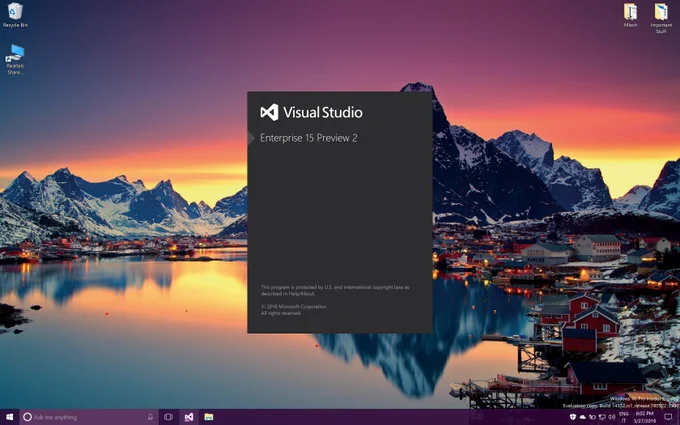Click the network tray icon

coord(602,417)
